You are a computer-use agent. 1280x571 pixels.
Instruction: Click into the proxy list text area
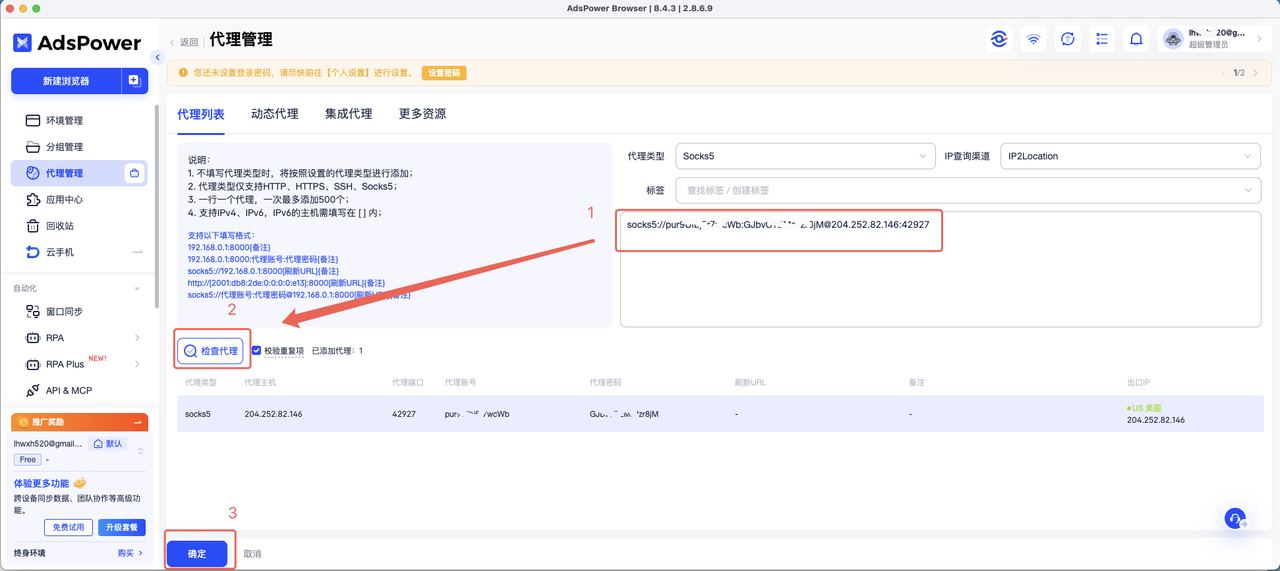click(940, 269)
